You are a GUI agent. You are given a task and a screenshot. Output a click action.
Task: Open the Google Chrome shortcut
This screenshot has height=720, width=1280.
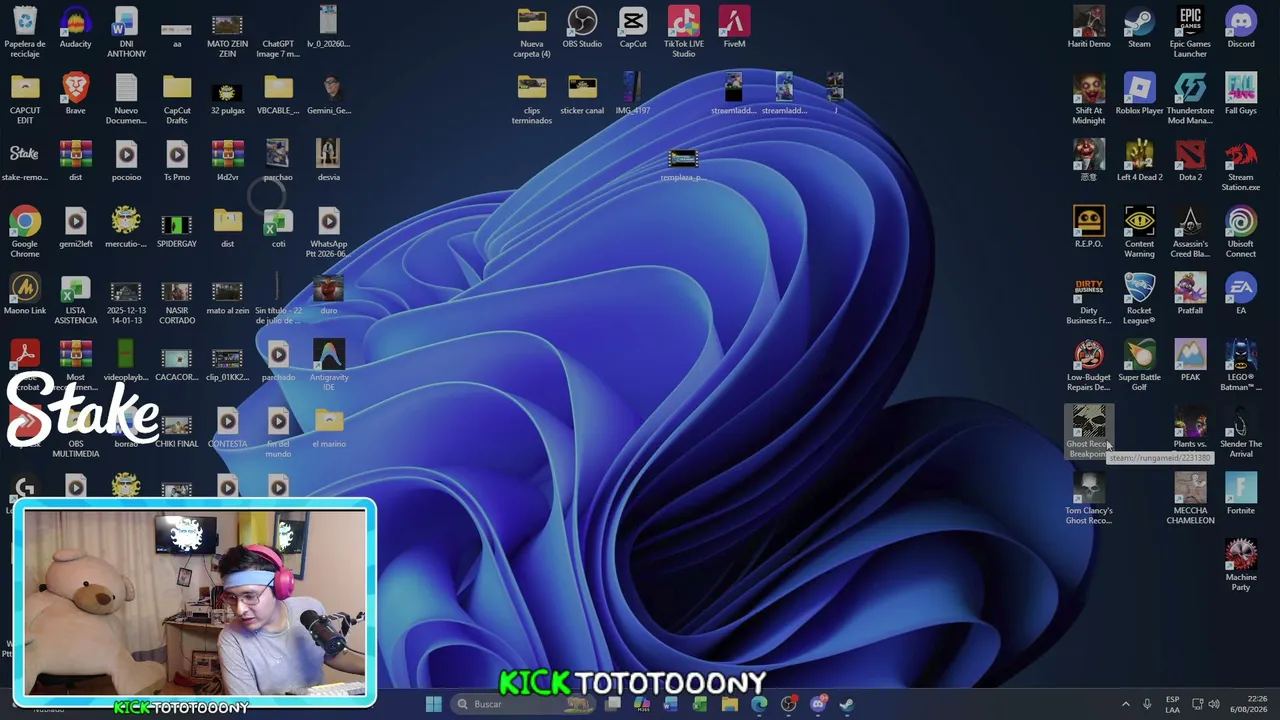(25, 232)
